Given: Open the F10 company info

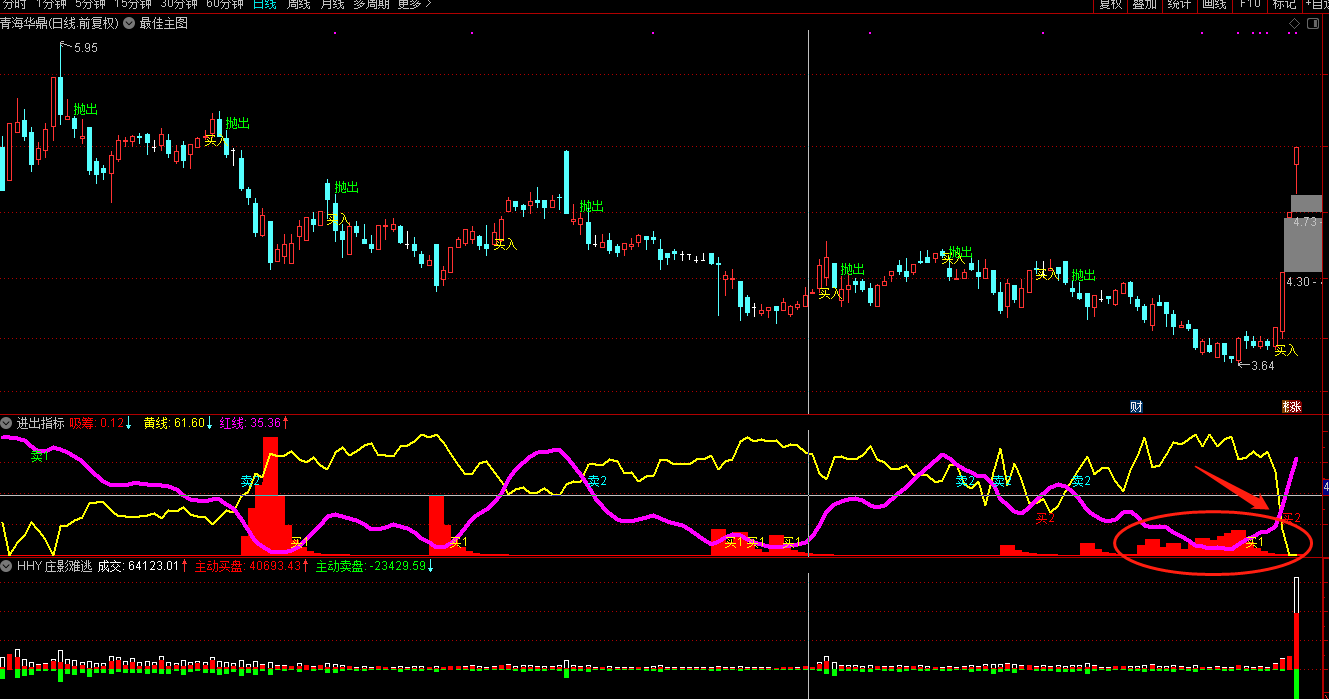Looking at the screenshot, I should click(x=1250, y=4).
